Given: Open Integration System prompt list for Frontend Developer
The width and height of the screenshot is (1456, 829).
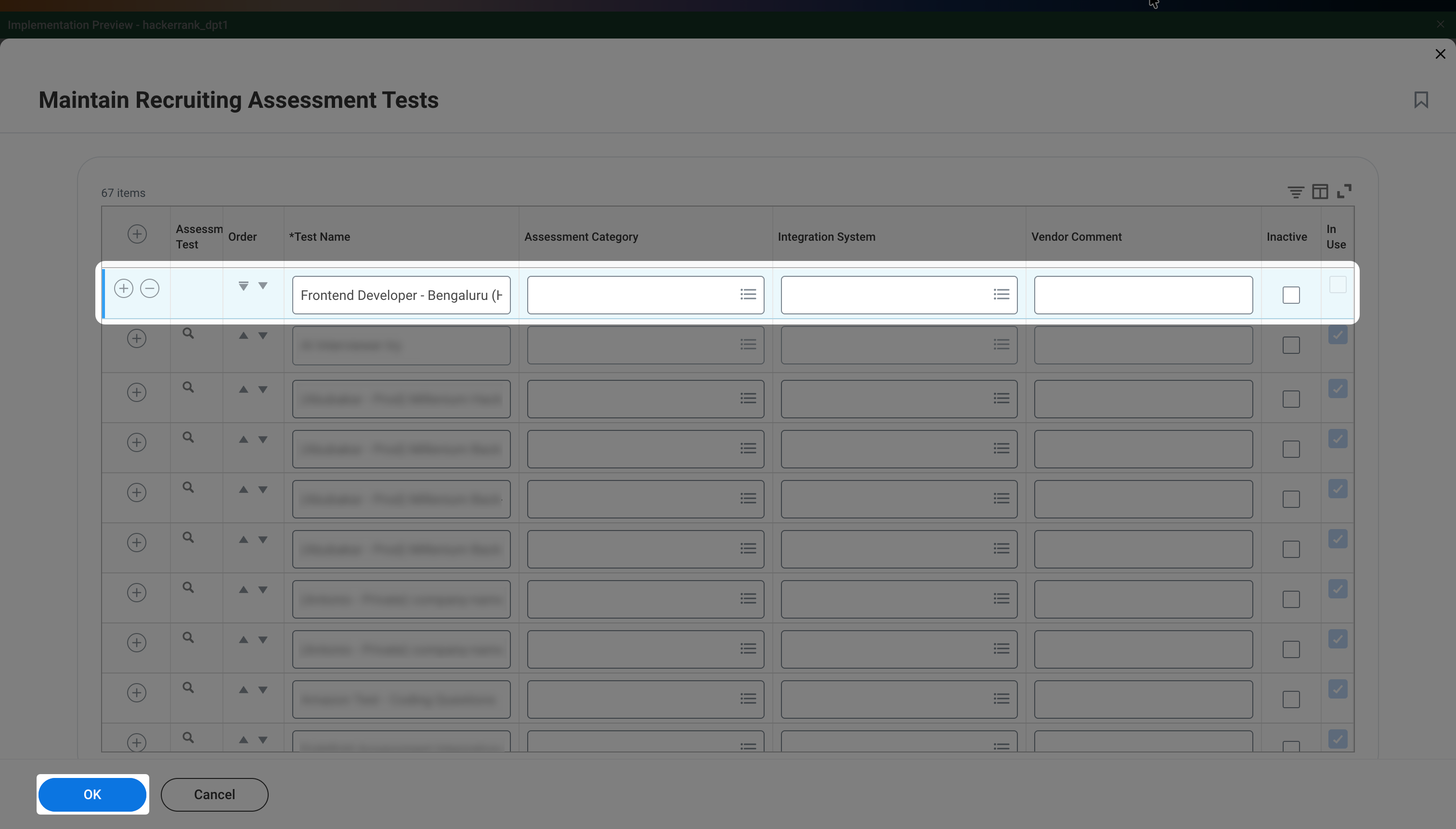Looking at the screenshot, I should (1001, 294).
